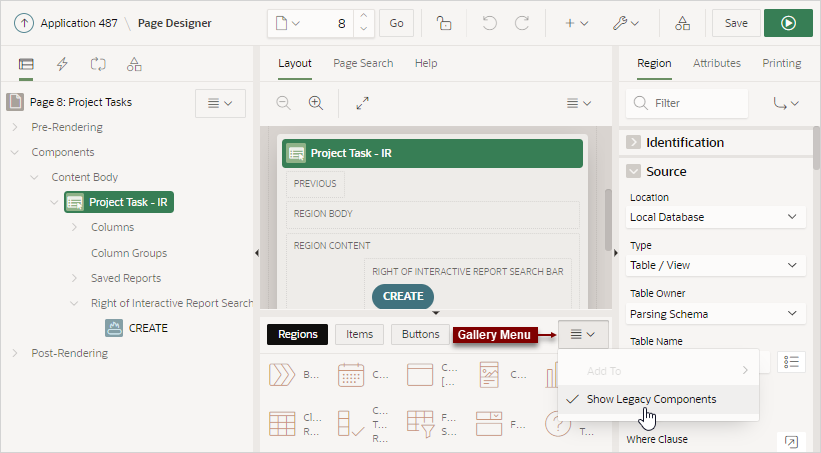Collapse the left pane with the splitter arrow
This screenshot has height=453, width=821.
tap(257, 253)
